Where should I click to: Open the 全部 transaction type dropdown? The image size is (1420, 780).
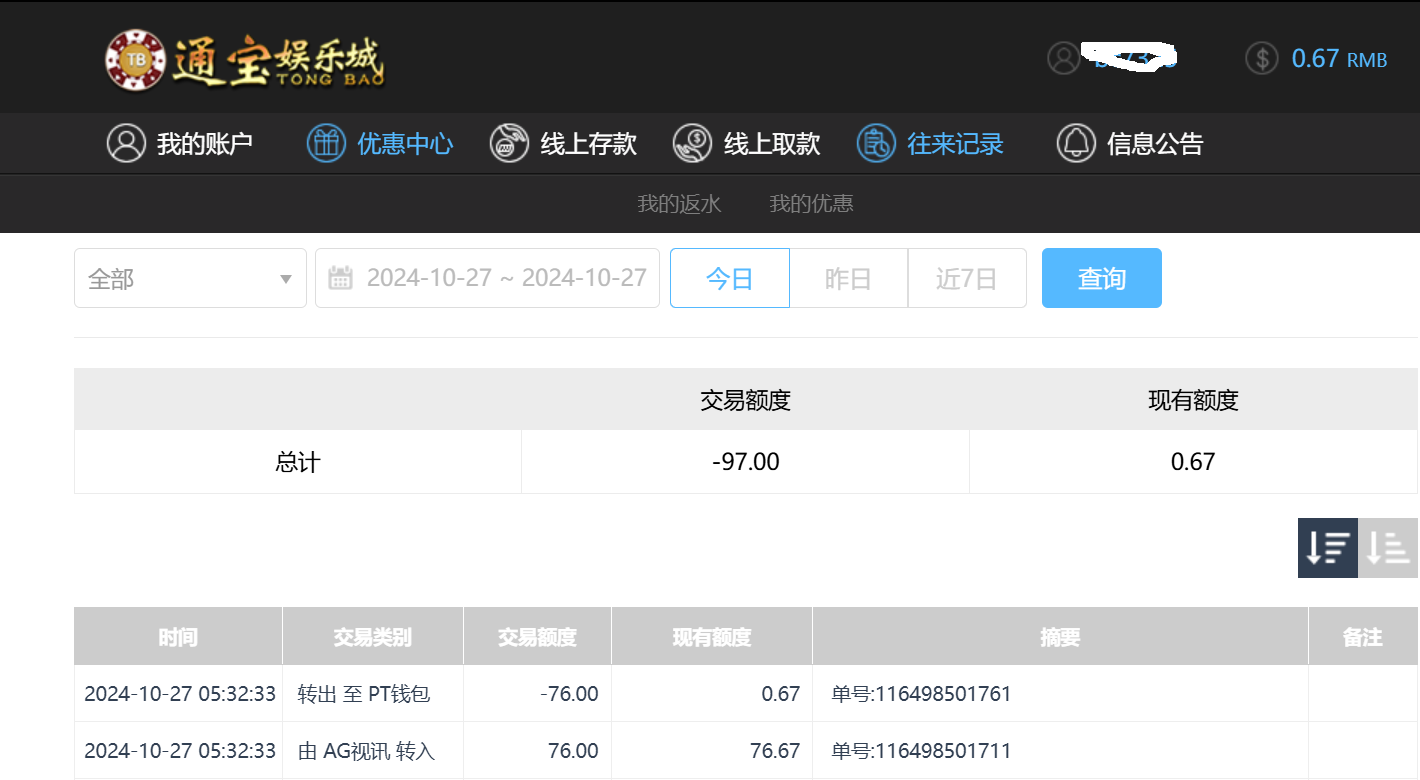point(190,278)
